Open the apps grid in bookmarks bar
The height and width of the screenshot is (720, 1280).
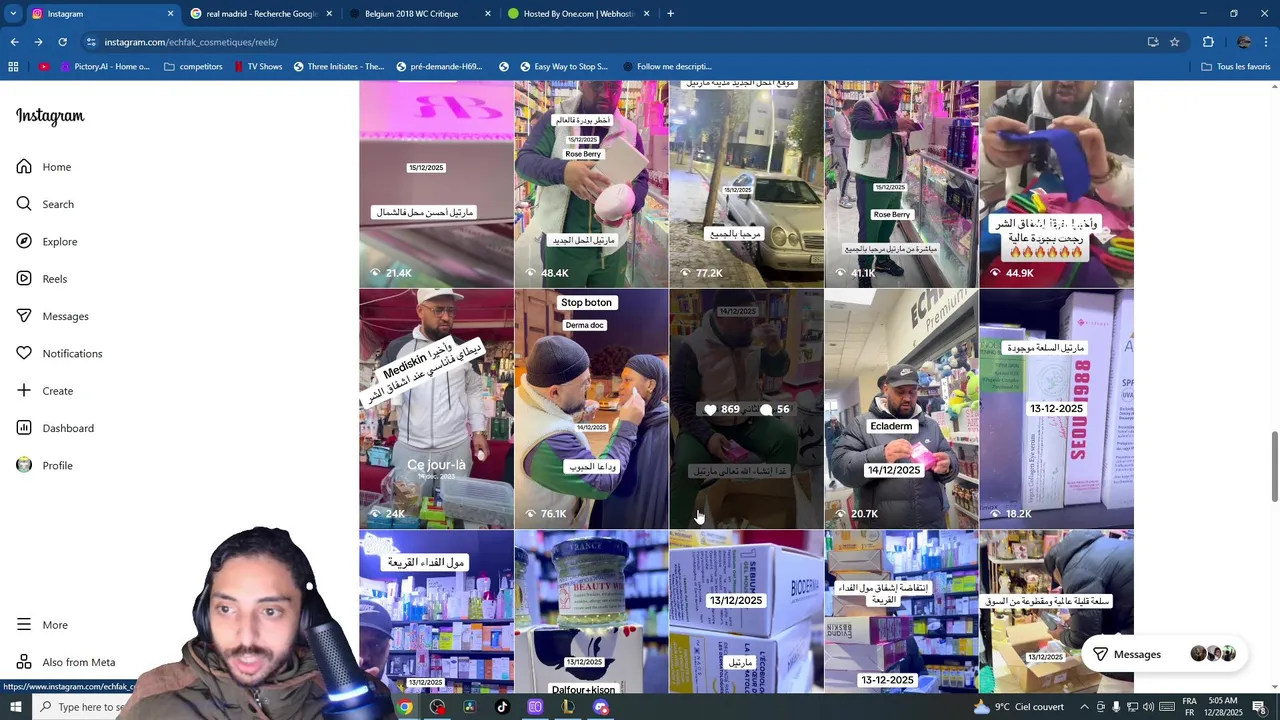(13, 67)
